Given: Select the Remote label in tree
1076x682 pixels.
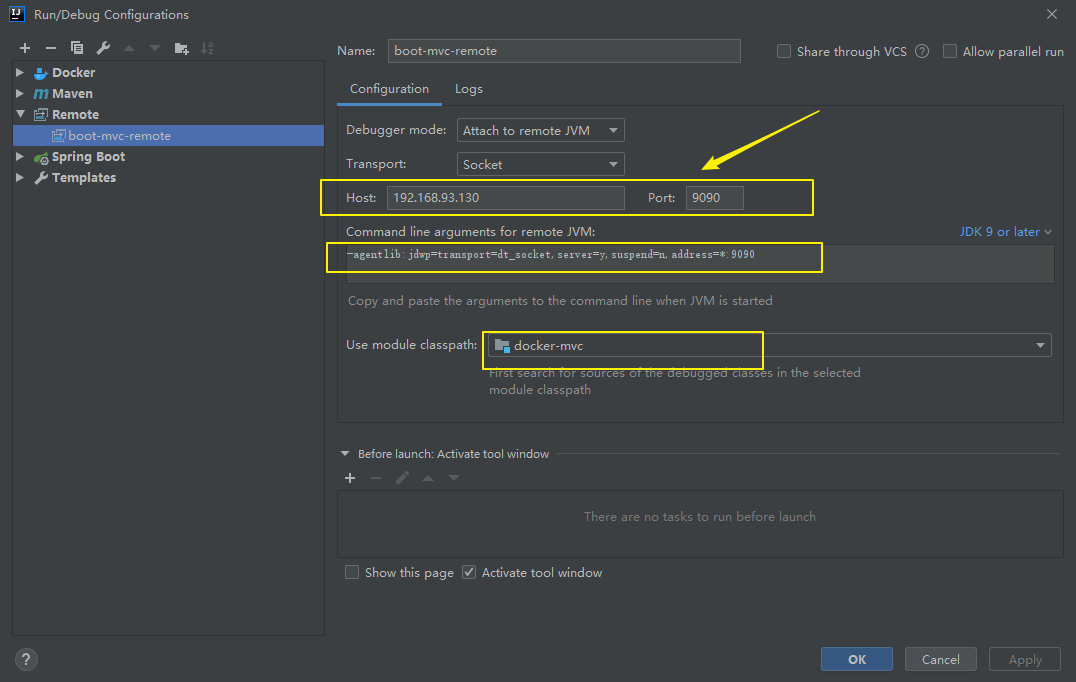Looking at the screenshot, I should tap(75, 115).
